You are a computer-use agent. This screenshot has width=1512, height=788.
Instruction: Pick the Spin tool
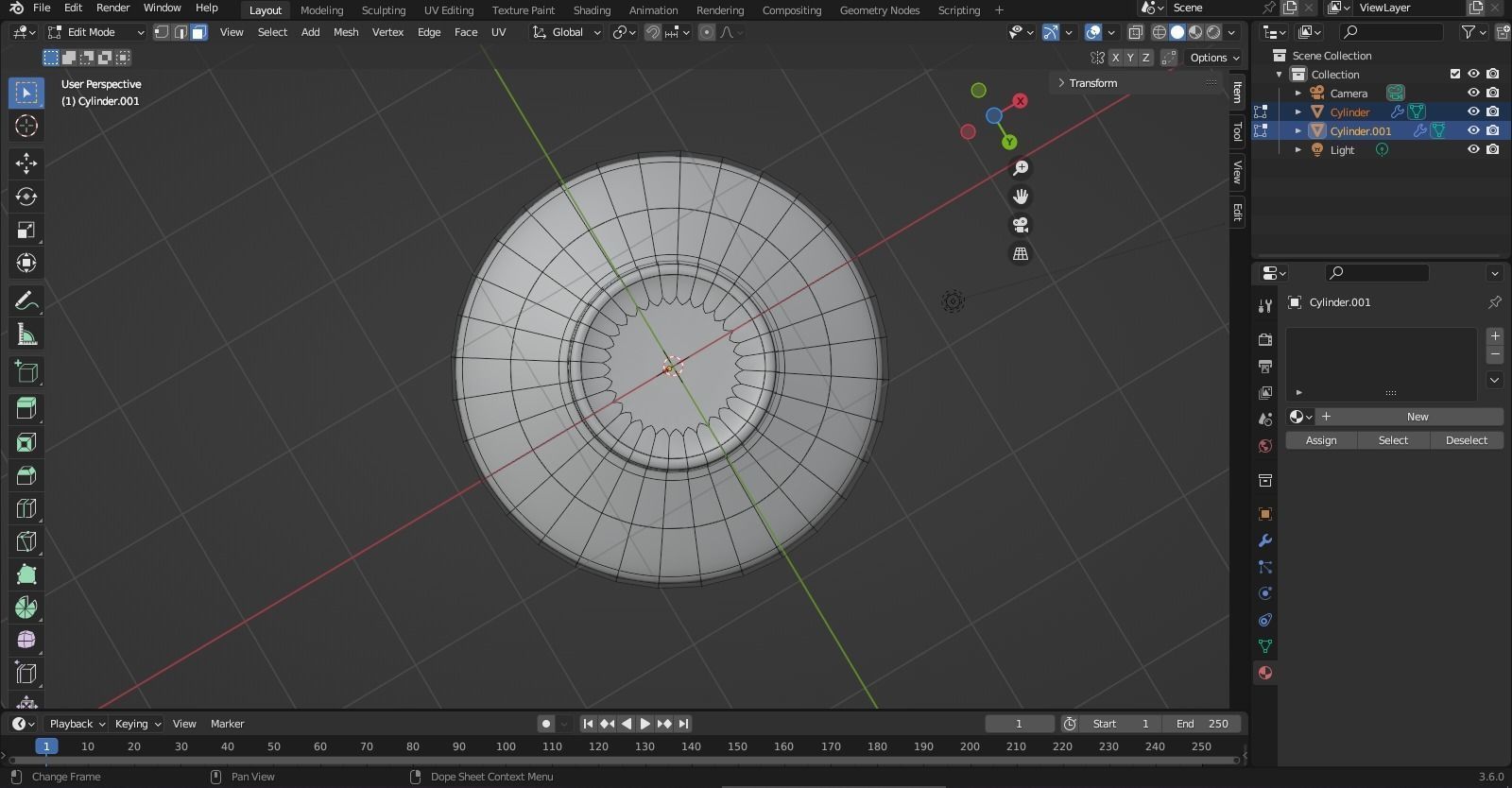coord(26,608)
